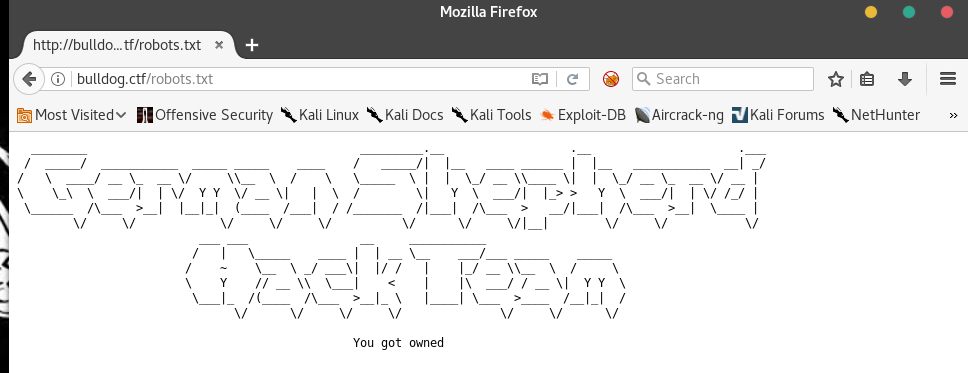
Task: Reload the current page
Action: click(x=572, y=79)
